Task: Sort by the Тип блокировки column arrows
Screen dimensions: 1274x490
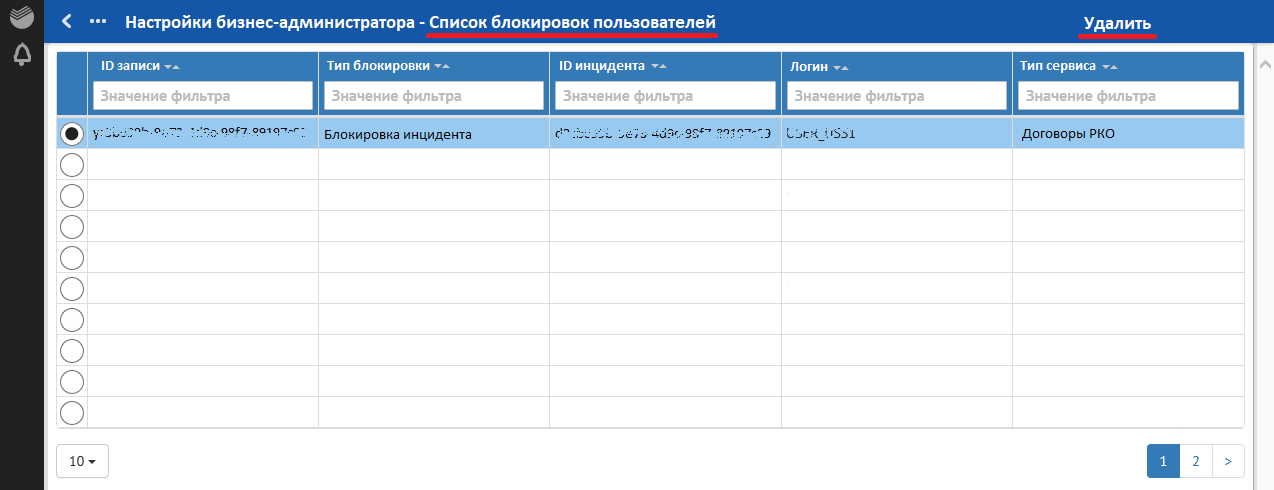Action: 442,67
